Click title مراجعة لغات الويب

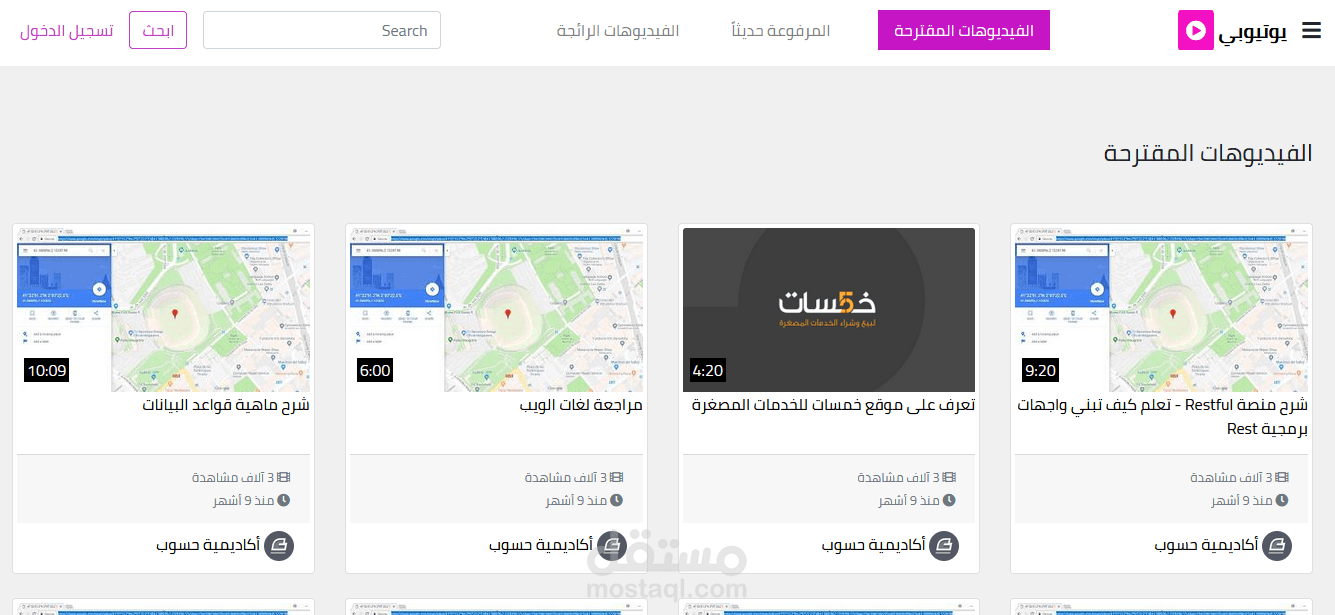(581, 405)
